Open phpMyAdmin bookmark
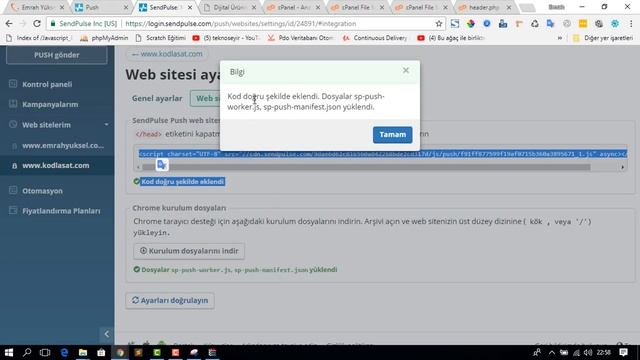This screenshot has width=640, height=360. 104,38
